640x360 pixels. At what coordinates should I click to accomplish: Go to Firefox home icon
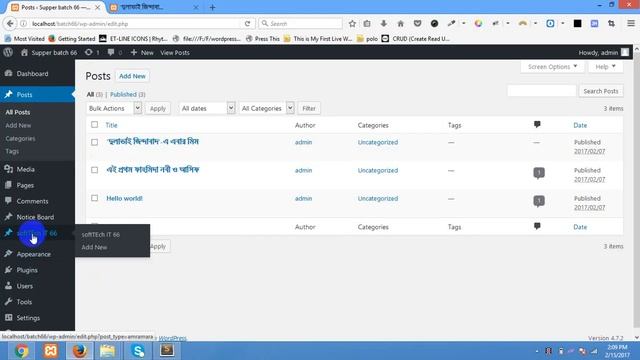click(x=400, y=24)
